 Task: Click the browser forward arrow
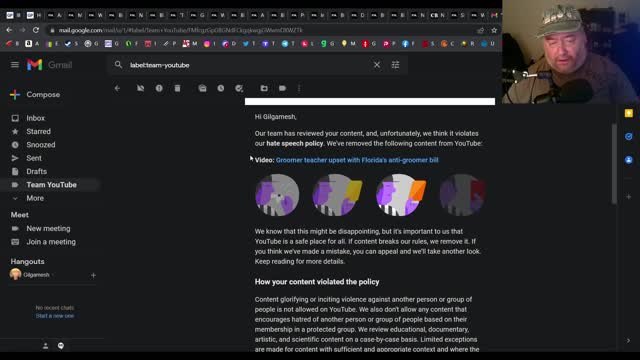[22, 30]
